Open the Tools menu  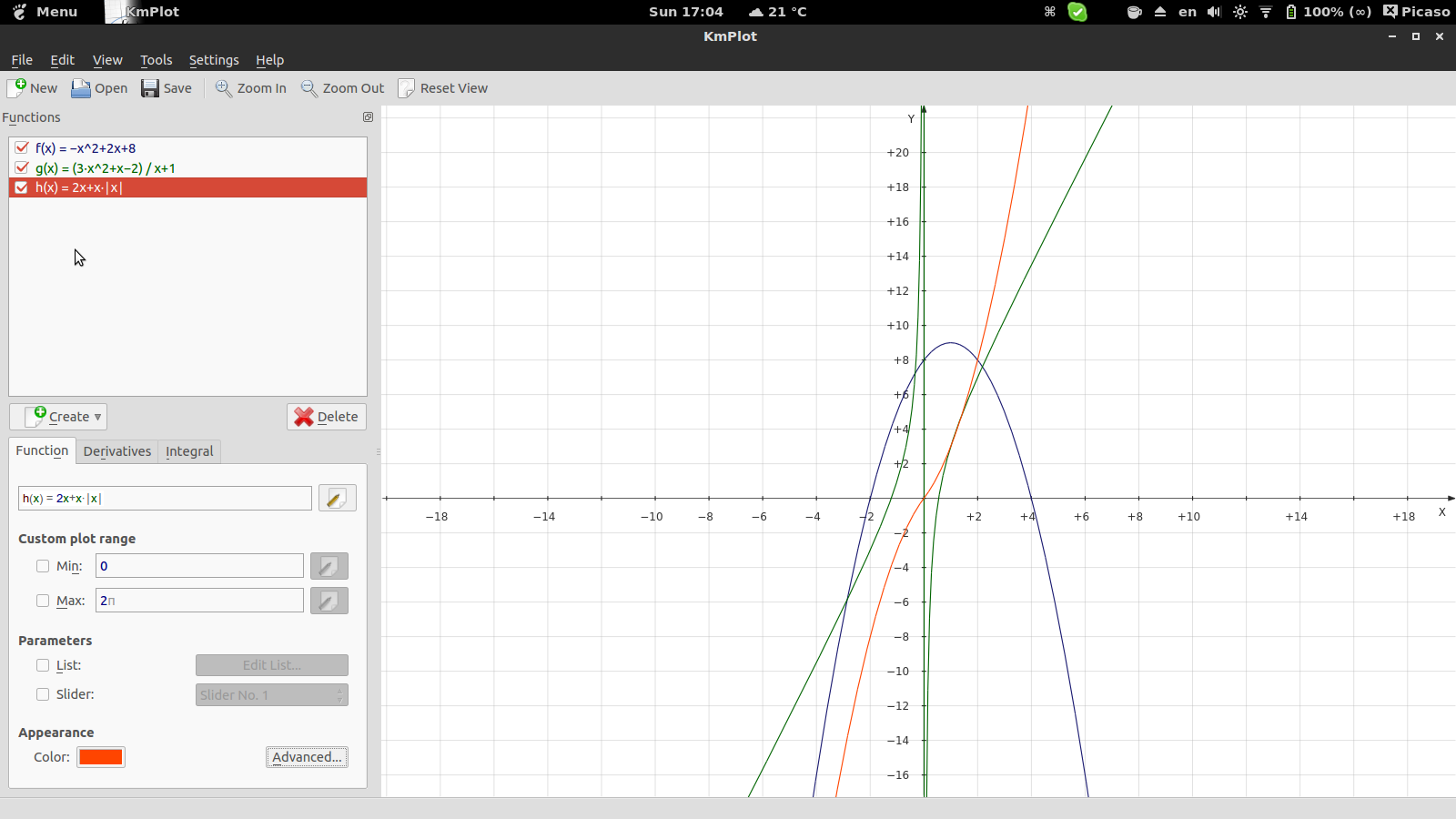click(x=156, y=60)
